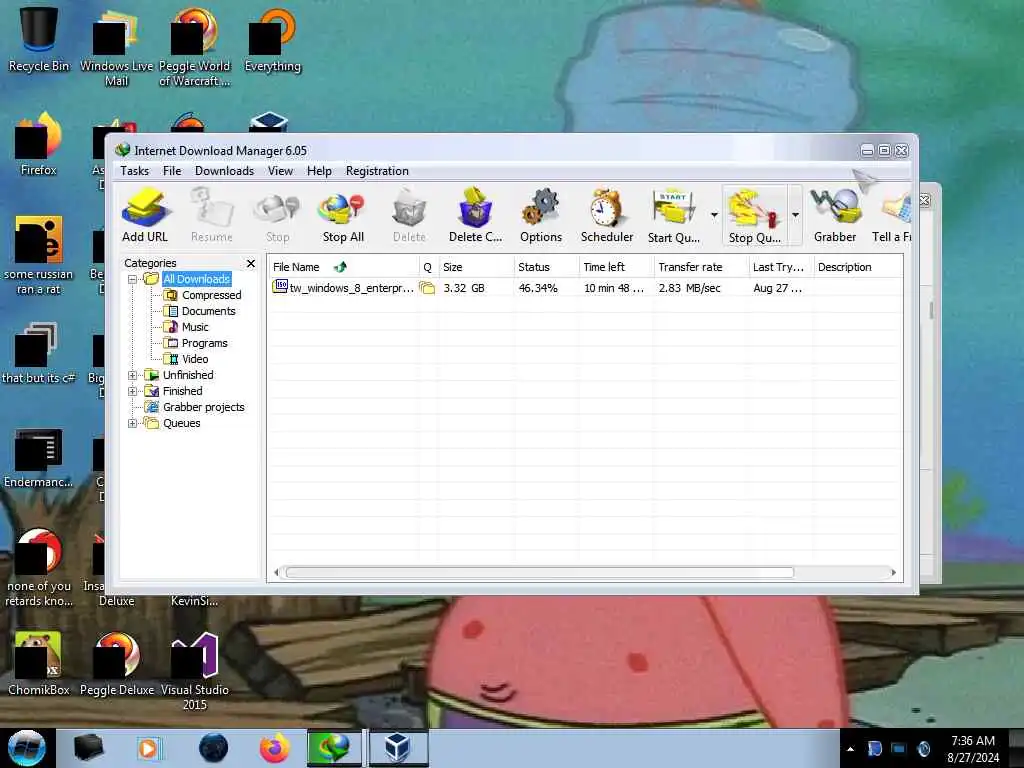Click the 3.32 GB size cell
This screenshot has width=1024, height=768.
click(x=464, y=288)
